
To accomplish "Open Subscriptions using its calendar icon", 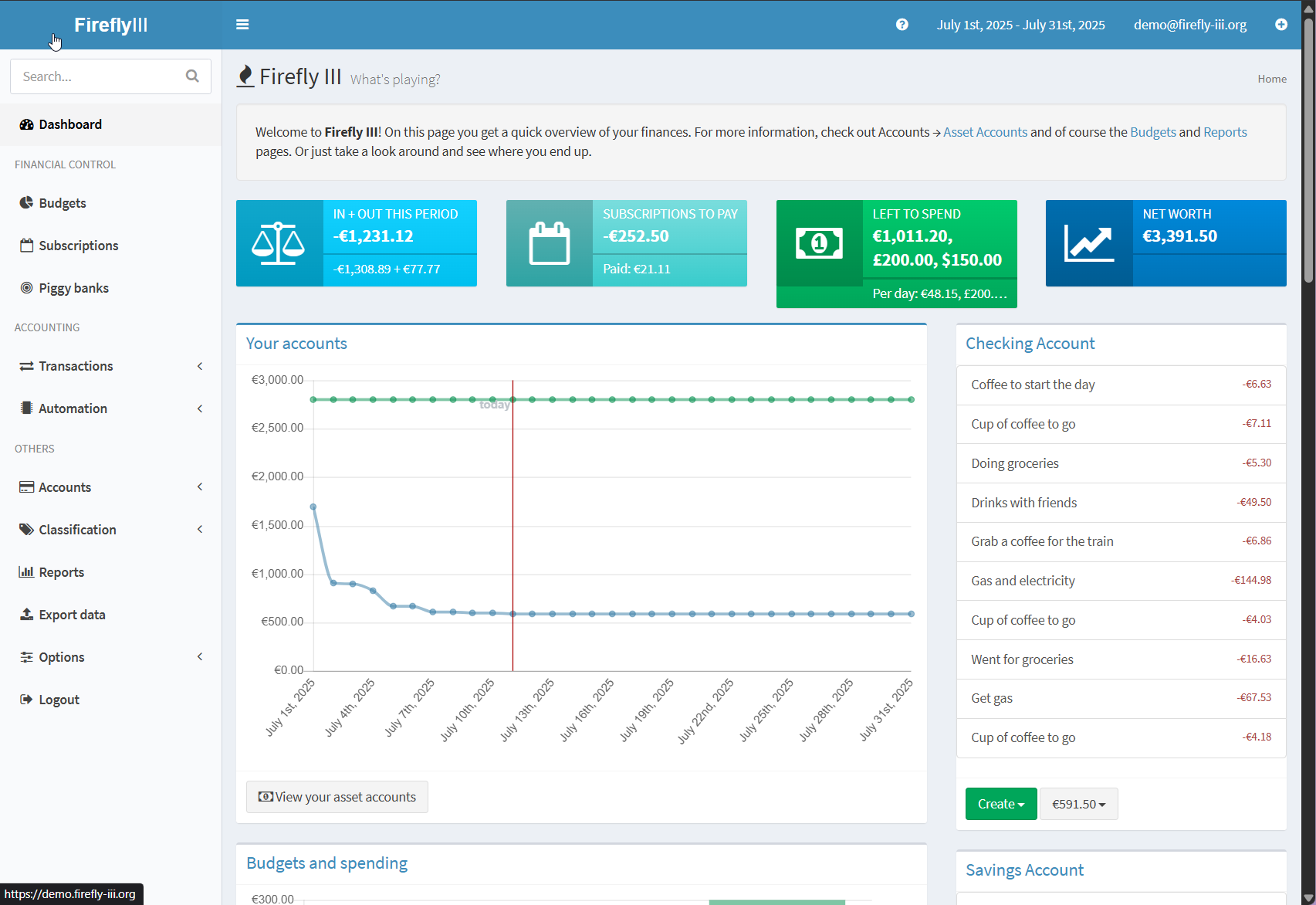I will [27, 245].
